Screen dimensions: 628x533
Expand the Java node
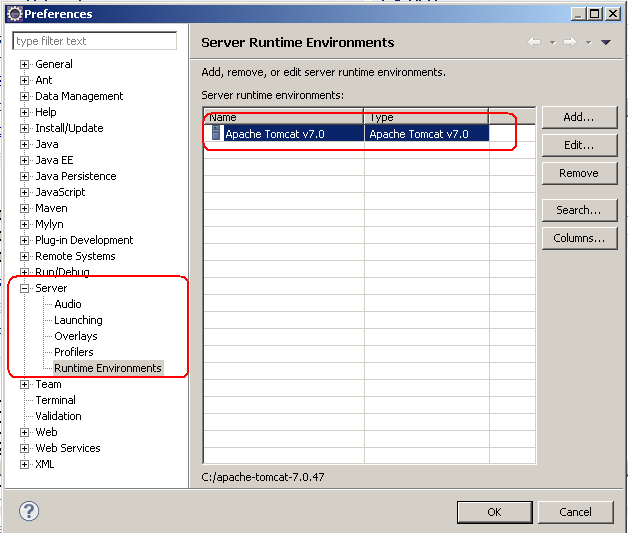point(24,145)
